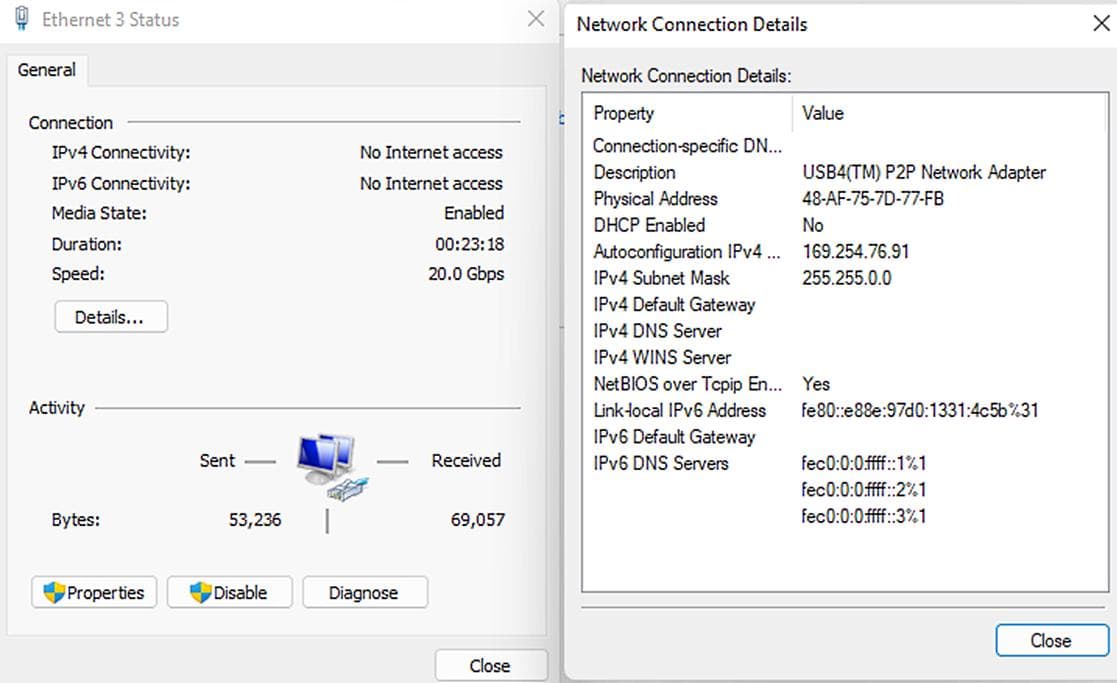Click the sent bytes value 53,236

[255, 520]
